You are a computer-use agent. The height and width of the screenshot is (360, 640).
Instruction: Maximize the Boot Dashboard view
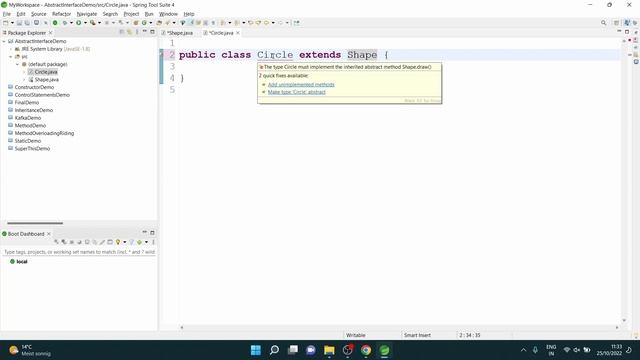pyautogui.click(x=152, y=233)
